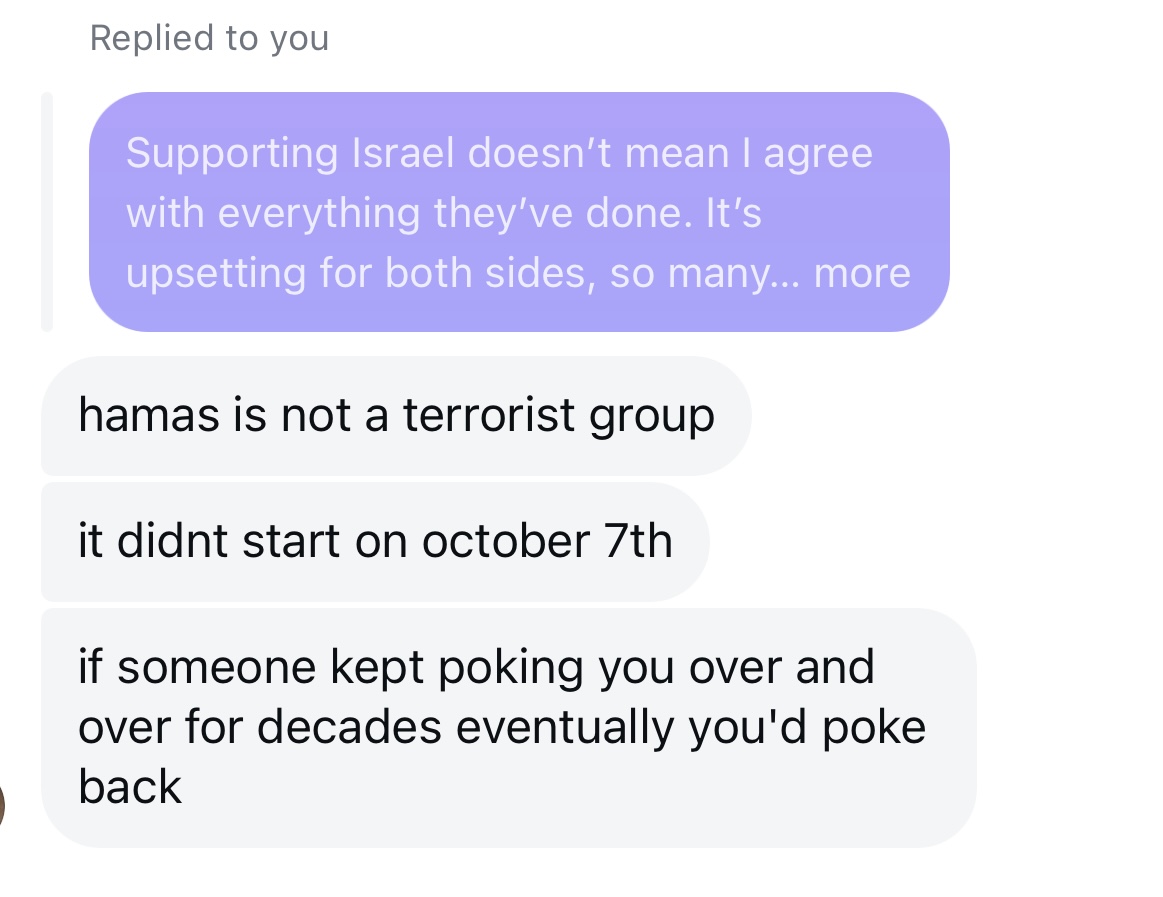
Task: Select the 'it didnt start on october 7th' message
Action: coord(375,542)
